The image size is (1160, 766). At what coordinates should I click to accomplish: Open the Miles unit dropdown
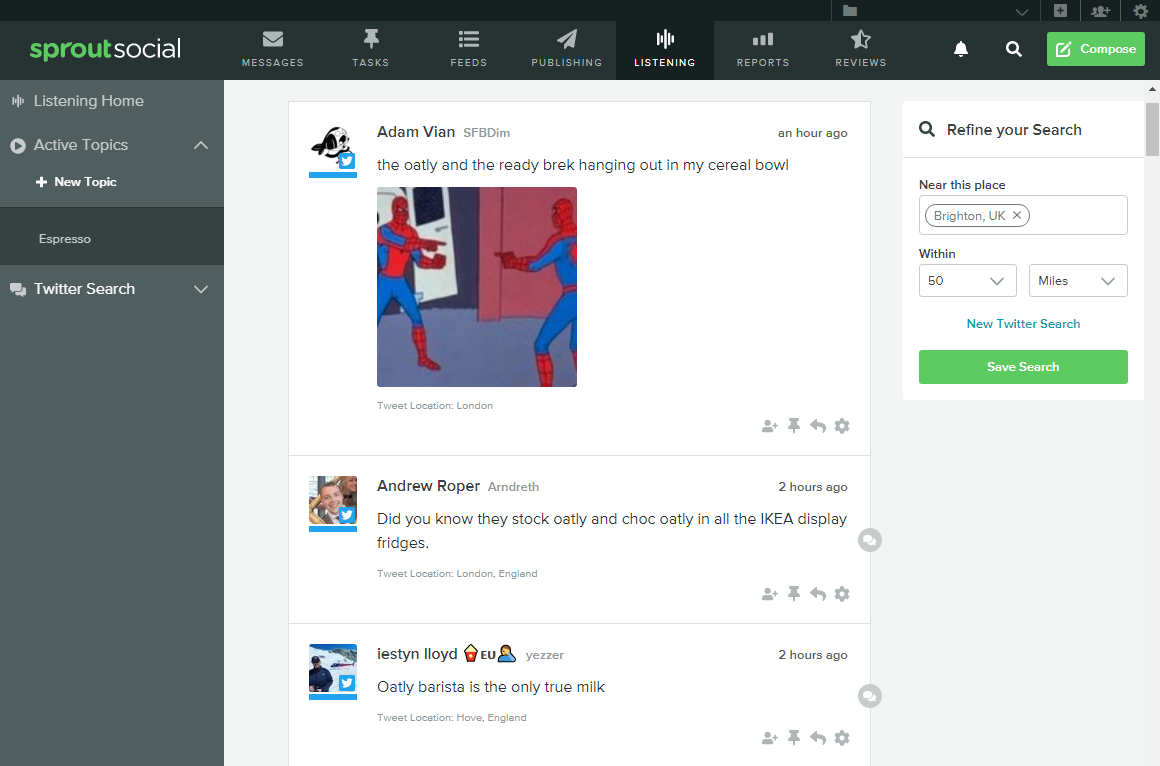[x=1078, y=280]
